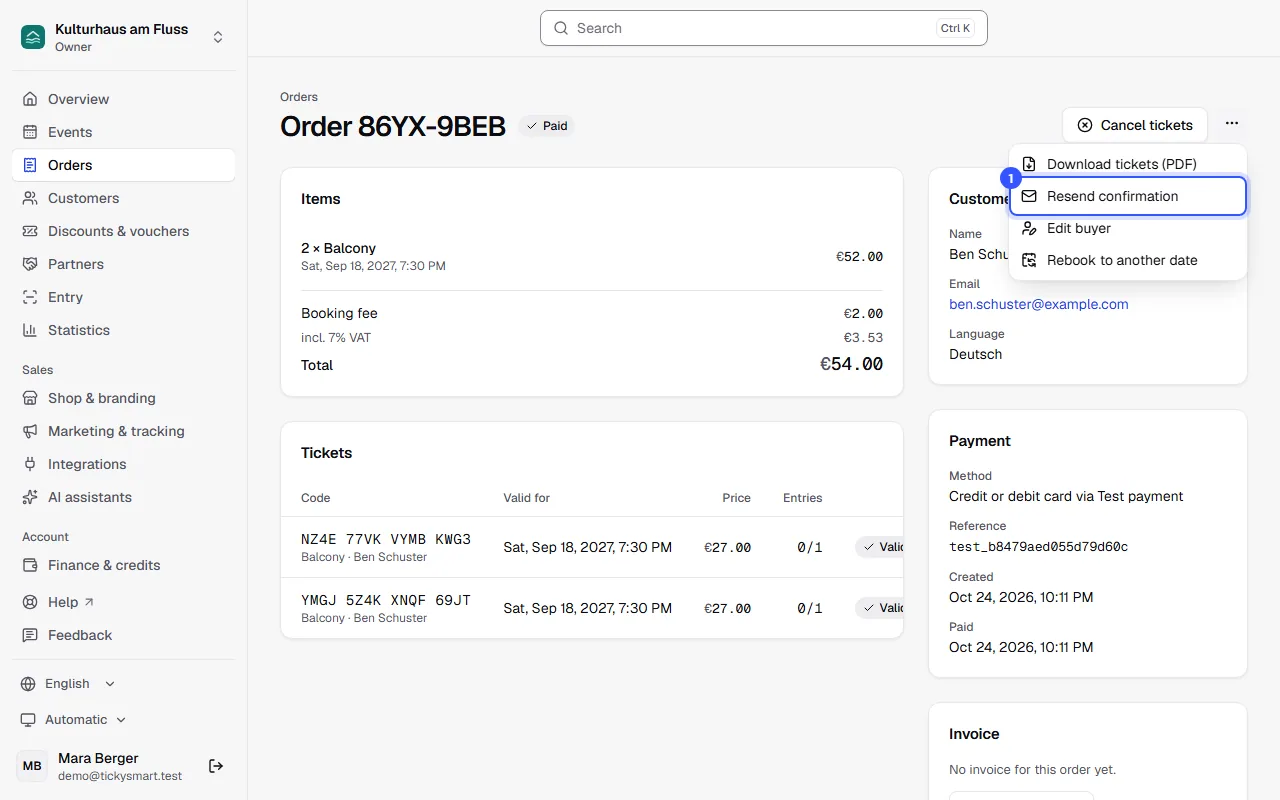1280x800 pixels.
Task: Click the Order 86YX-9BEB heading
Action: 393,126
